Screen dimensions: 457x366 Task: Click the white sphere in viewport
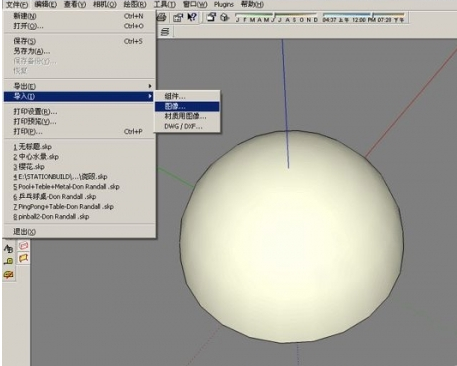pyautogui.click(x=292, y=237)
